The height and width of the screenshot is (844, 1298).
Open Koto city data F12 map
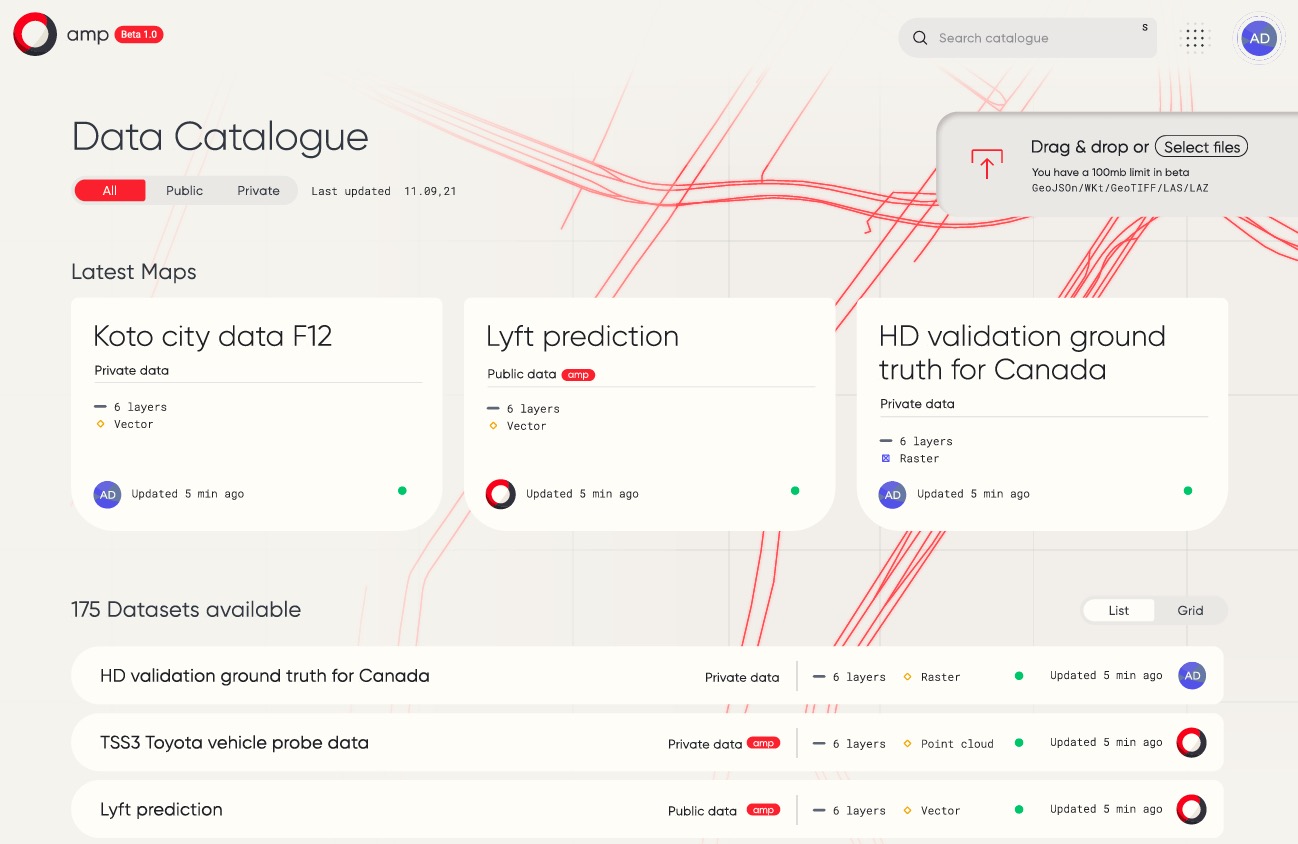pyautogui.click(x=212, y=337)
